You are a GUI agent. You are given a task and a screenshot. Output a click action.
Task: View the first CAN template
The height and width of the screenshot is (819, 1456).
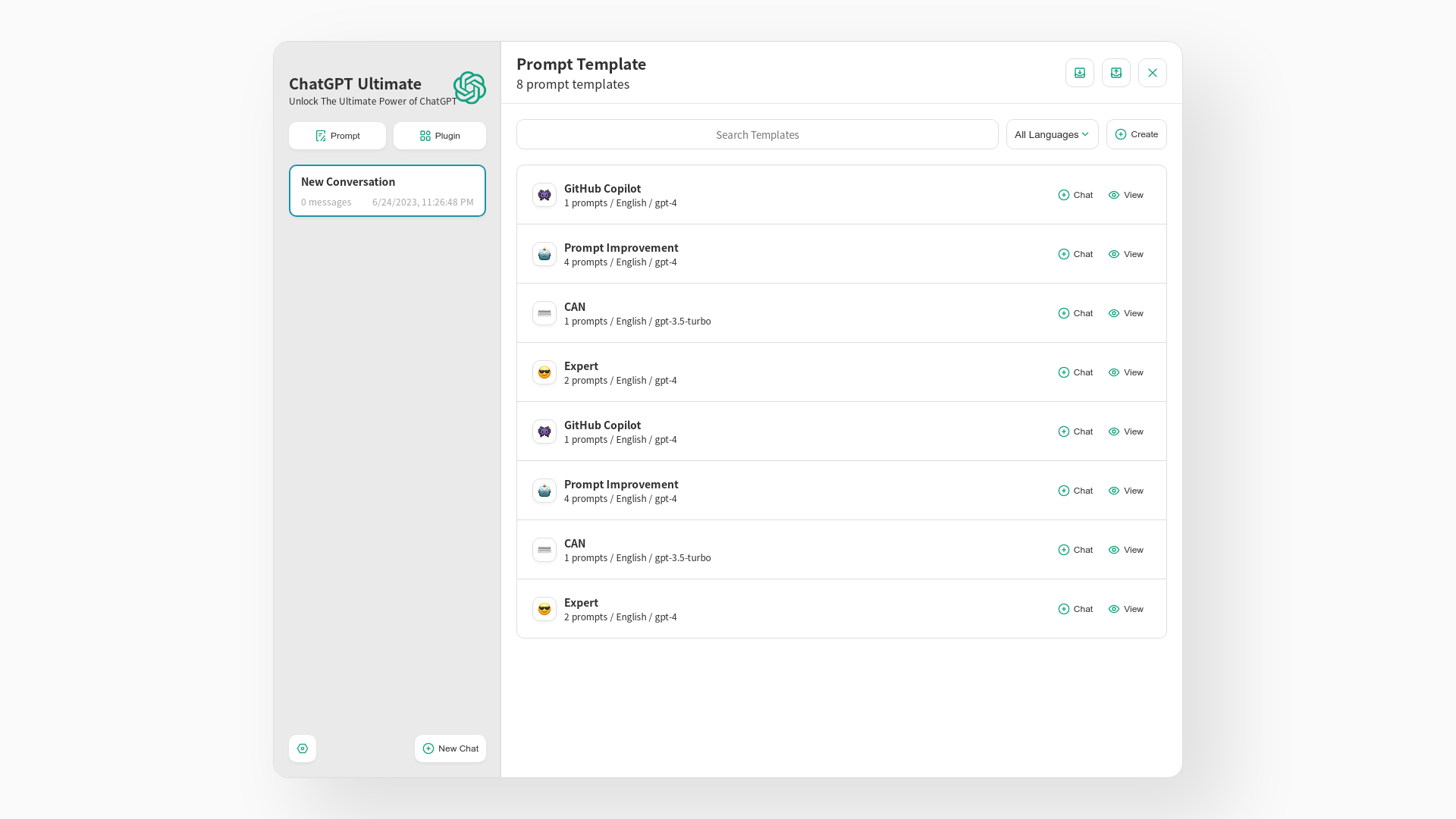tap(1126, 313)
